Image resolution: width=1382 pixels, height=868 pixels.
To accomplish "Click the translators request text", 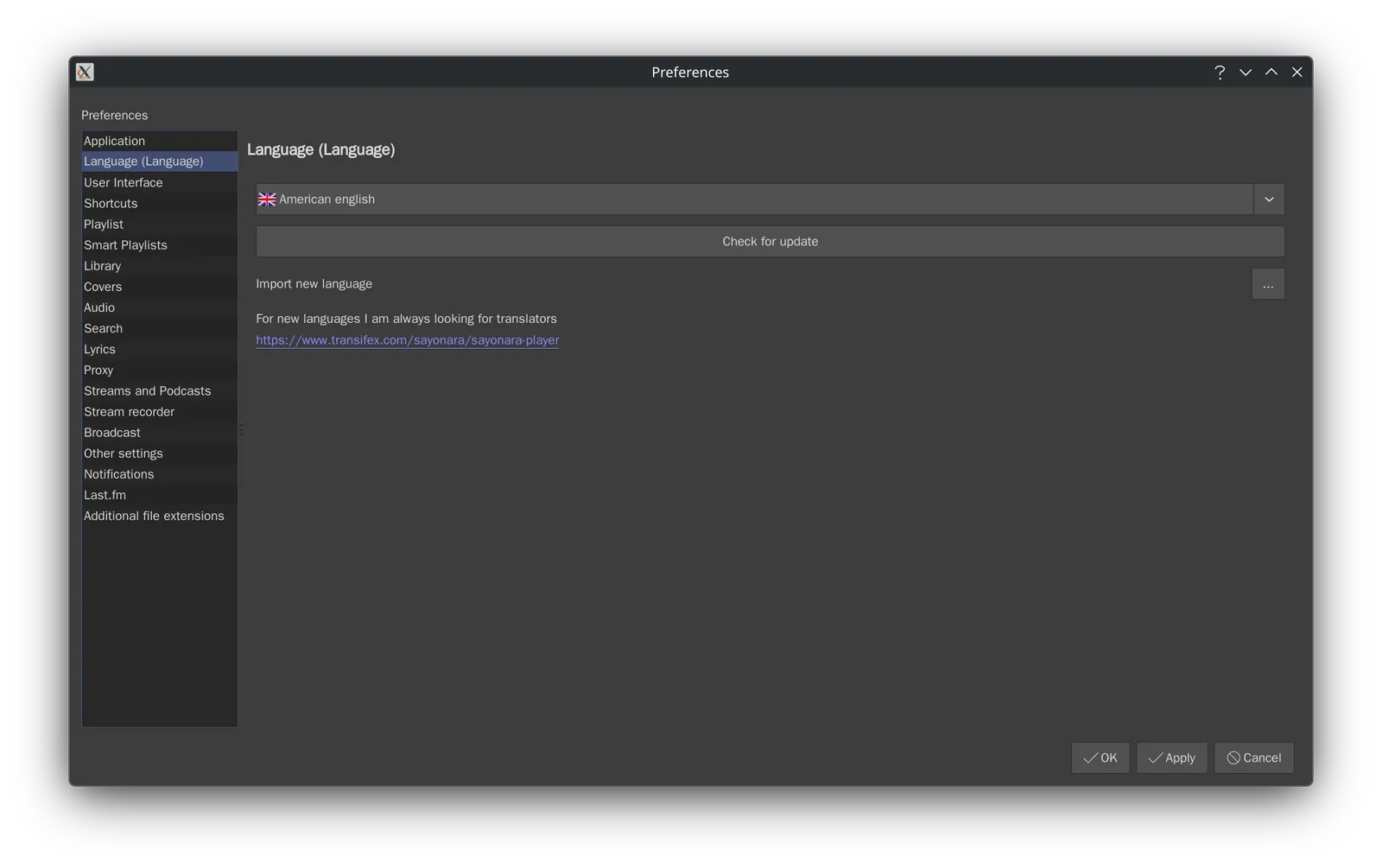I will 406,319.
